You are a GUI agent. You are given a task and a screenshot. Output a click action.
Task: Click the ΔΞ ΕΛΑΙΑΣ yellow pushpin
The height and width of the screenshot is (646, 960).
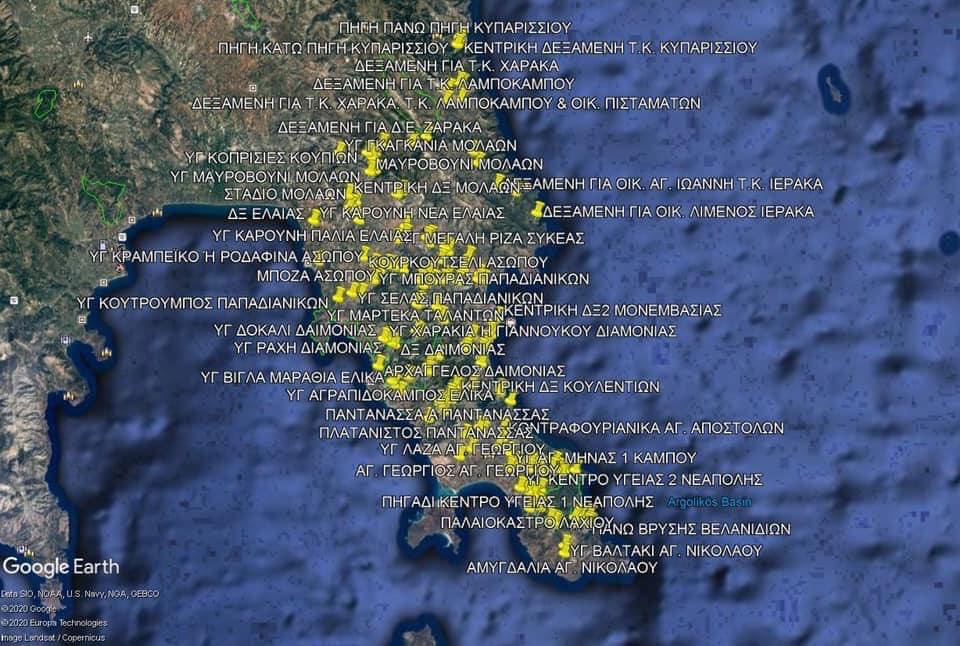pyautogui.click(x=314, y=216)
